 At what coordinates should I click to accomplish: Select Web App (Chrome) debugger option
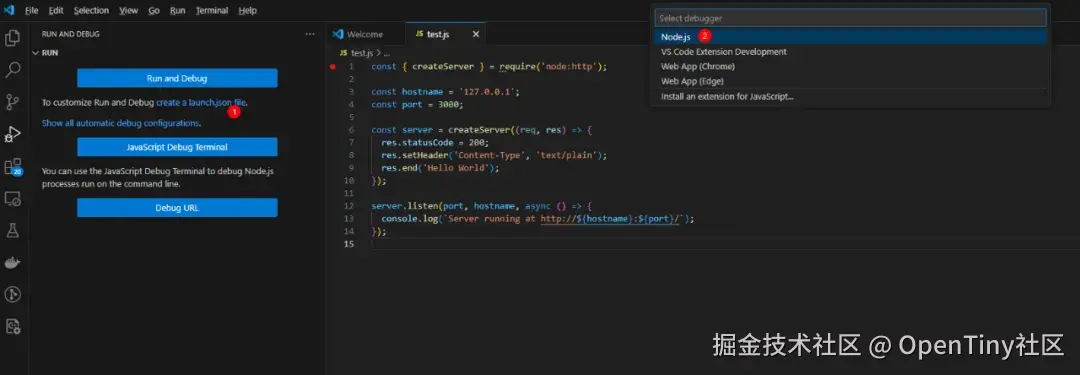tap(850, 66)
